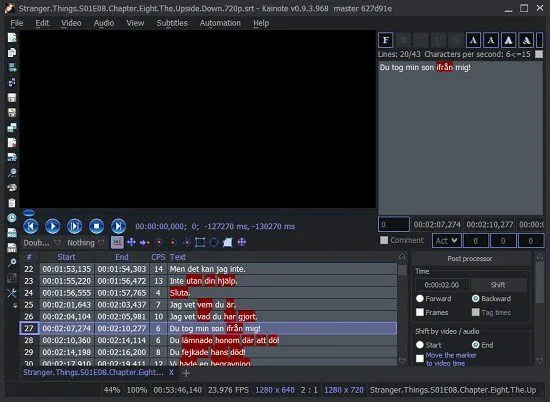Click the first A primary color button
The height and width of the screenshot is (402, 550).
[x=473, y=40]
